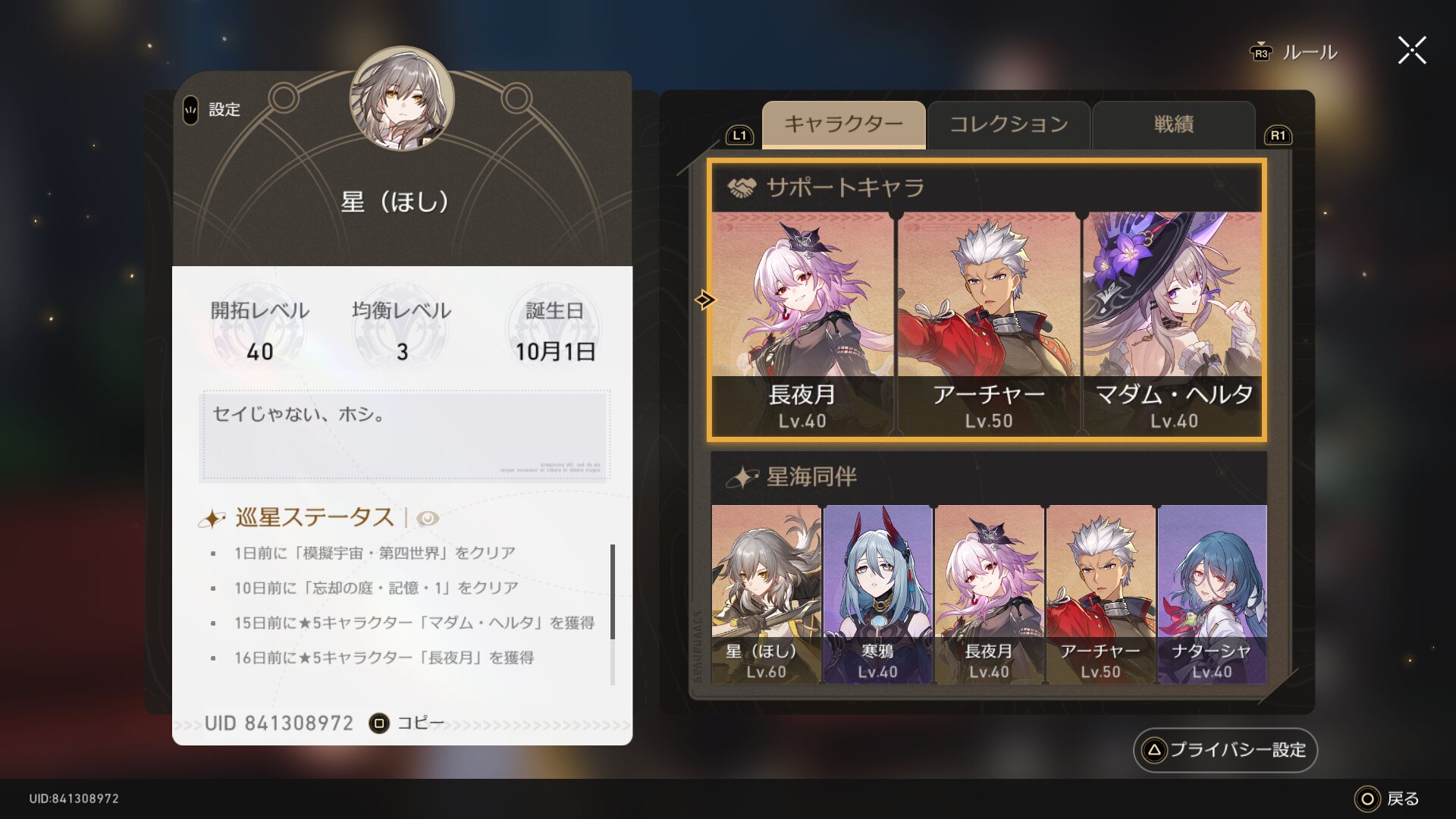Switch to the コレクション tab

coord(1009,124)
